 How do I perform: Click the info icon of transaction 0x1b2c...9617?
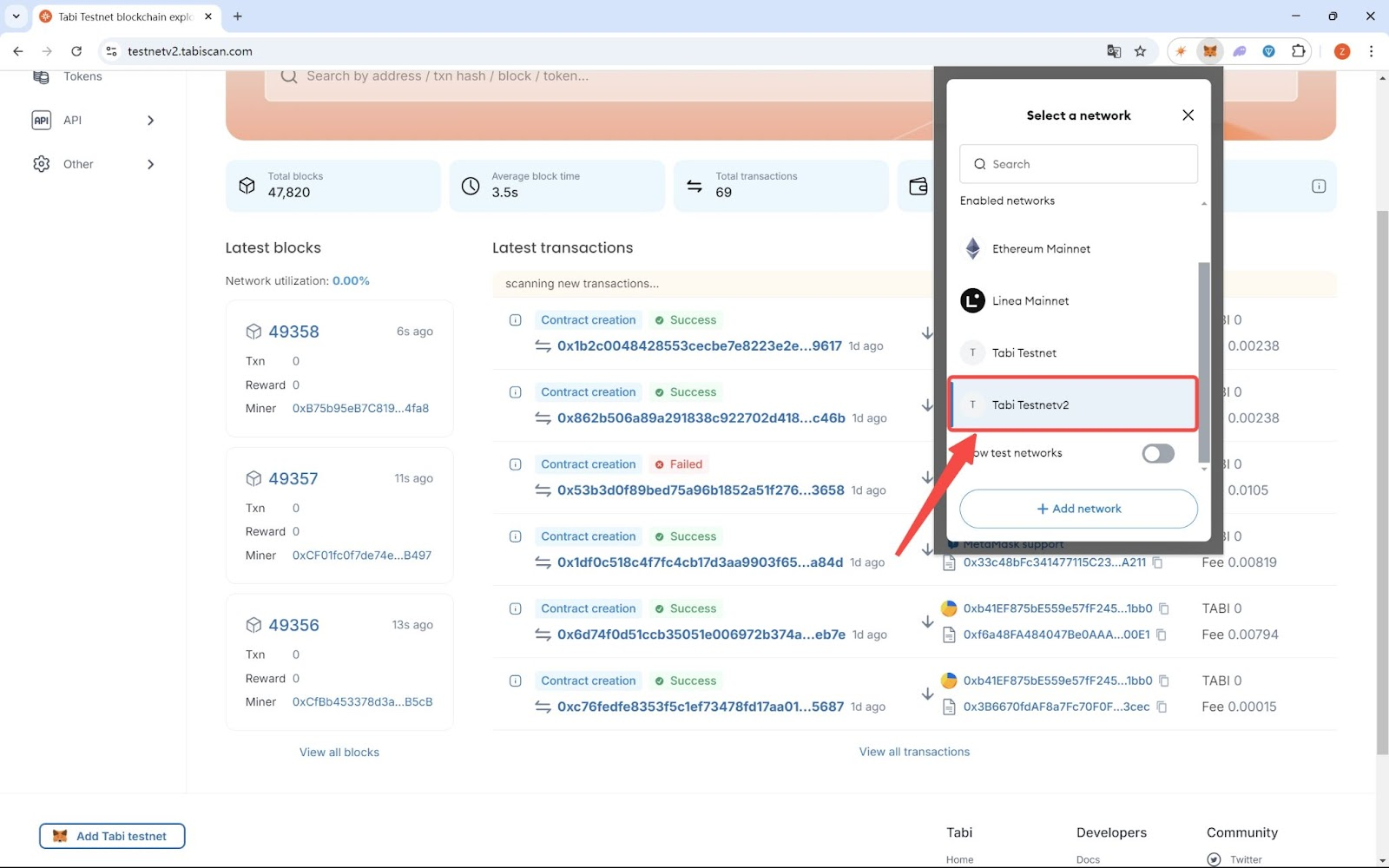[x=515, y=320]
